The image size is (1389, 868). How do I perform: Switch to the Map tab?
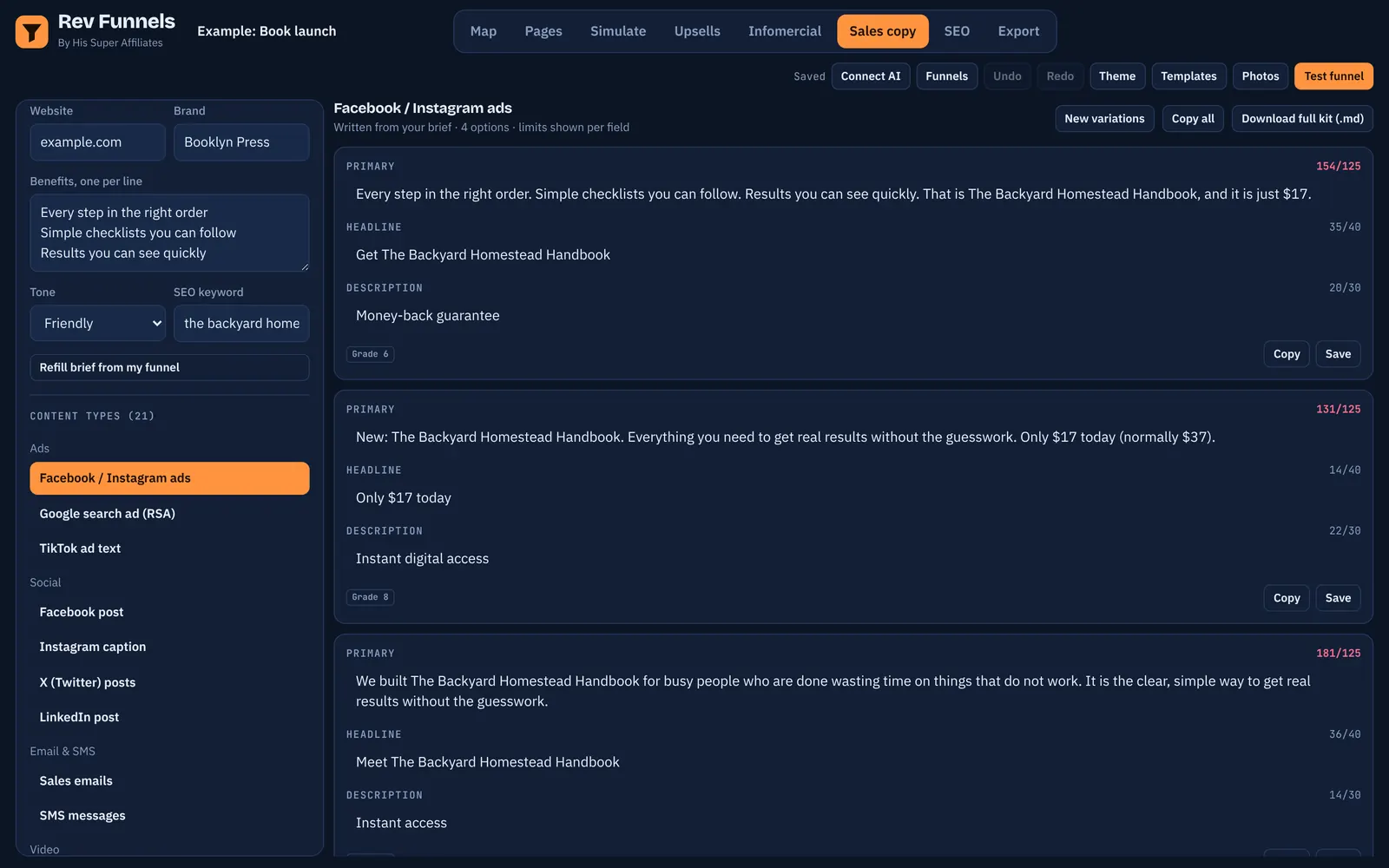484,31
